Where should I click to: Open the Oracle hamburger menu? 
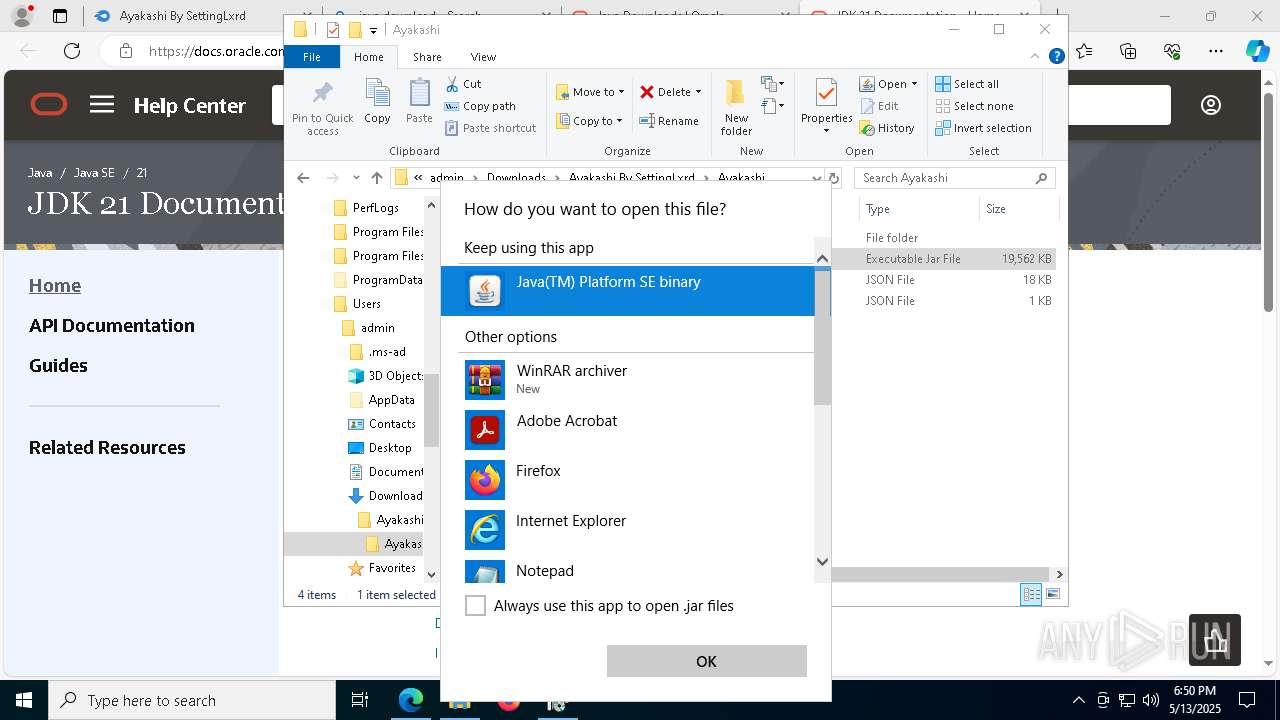[102, 104]
